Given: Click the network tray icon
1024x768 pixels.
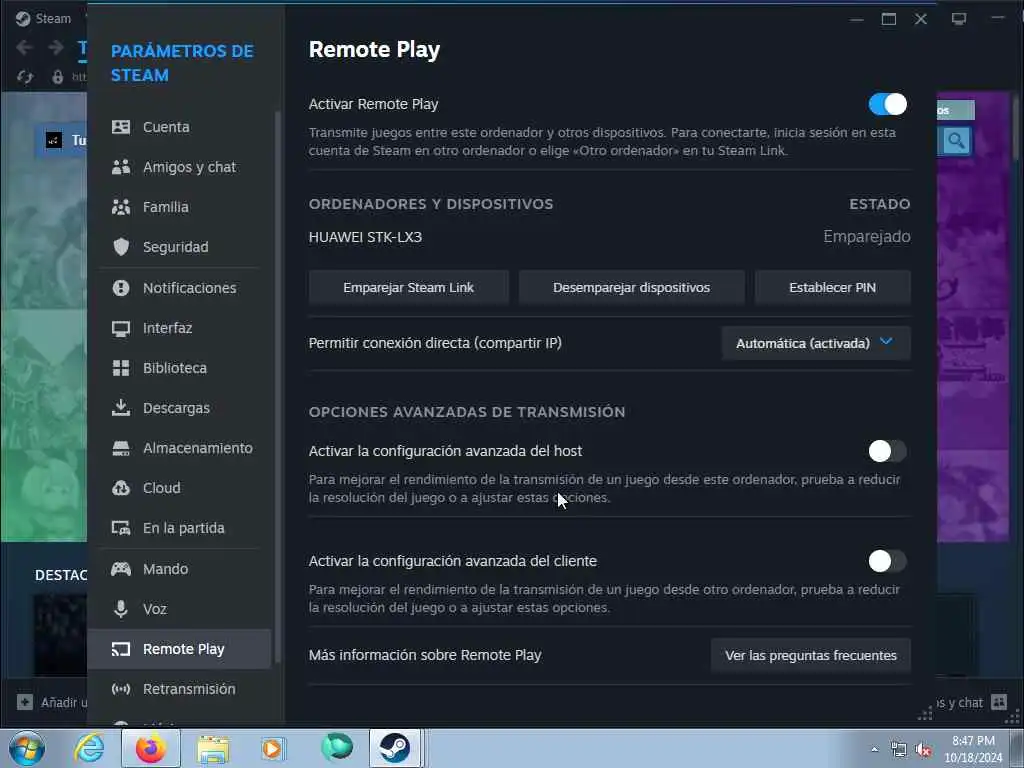Looking at the screenshot, I should 899,750.
